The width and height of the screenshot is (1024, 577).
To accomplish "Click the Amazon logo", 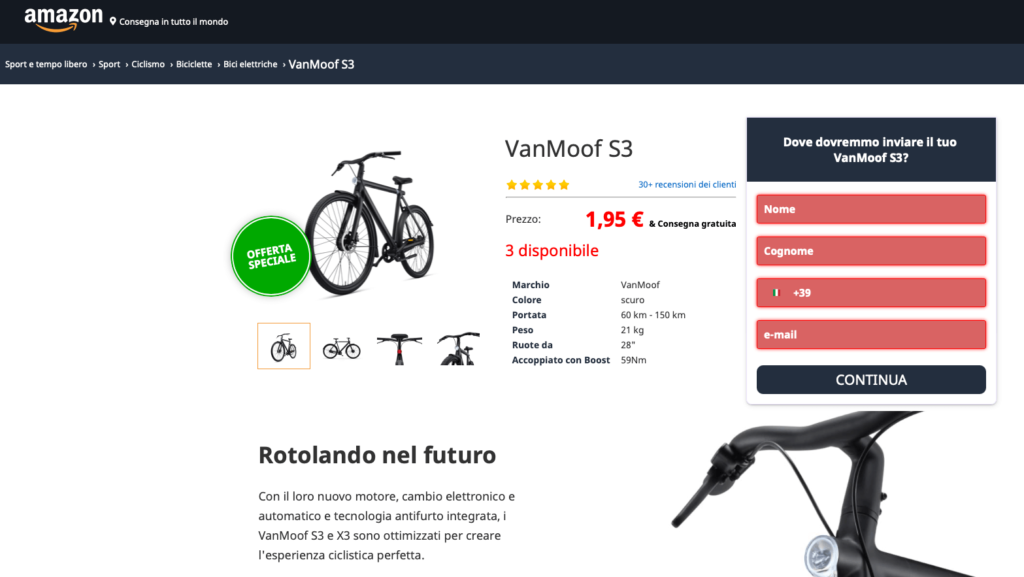I will point(63,20).
